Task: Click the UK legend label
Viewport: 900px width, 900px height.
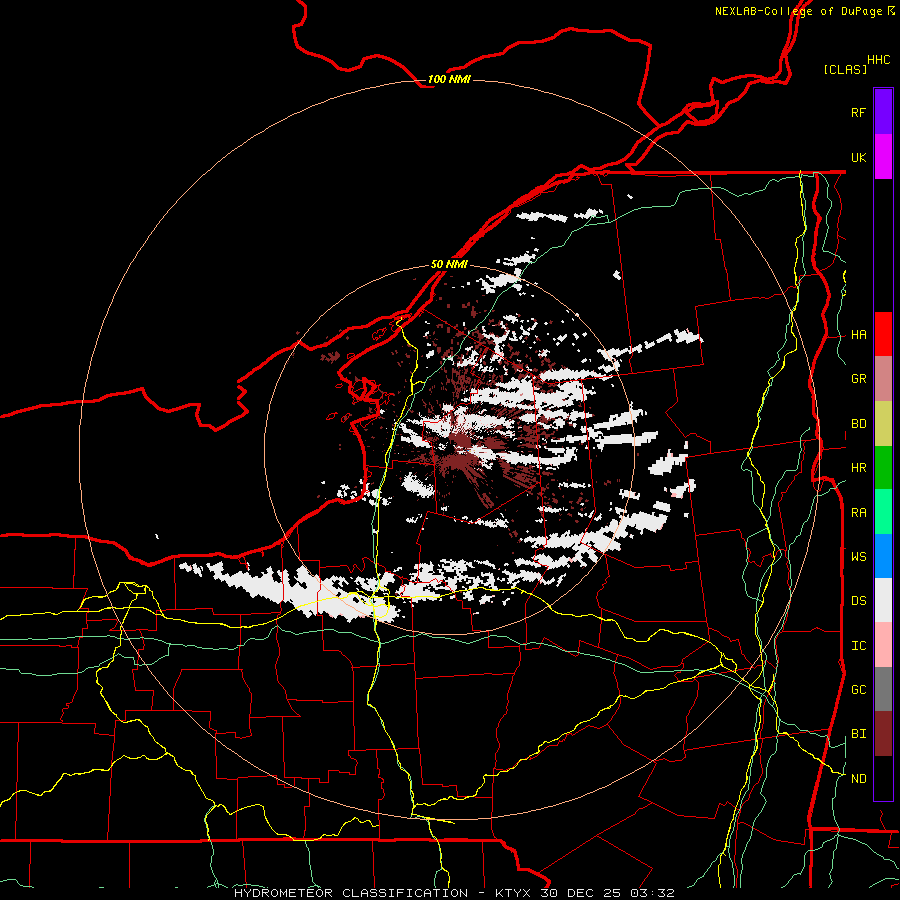Action: coord(858,157)
